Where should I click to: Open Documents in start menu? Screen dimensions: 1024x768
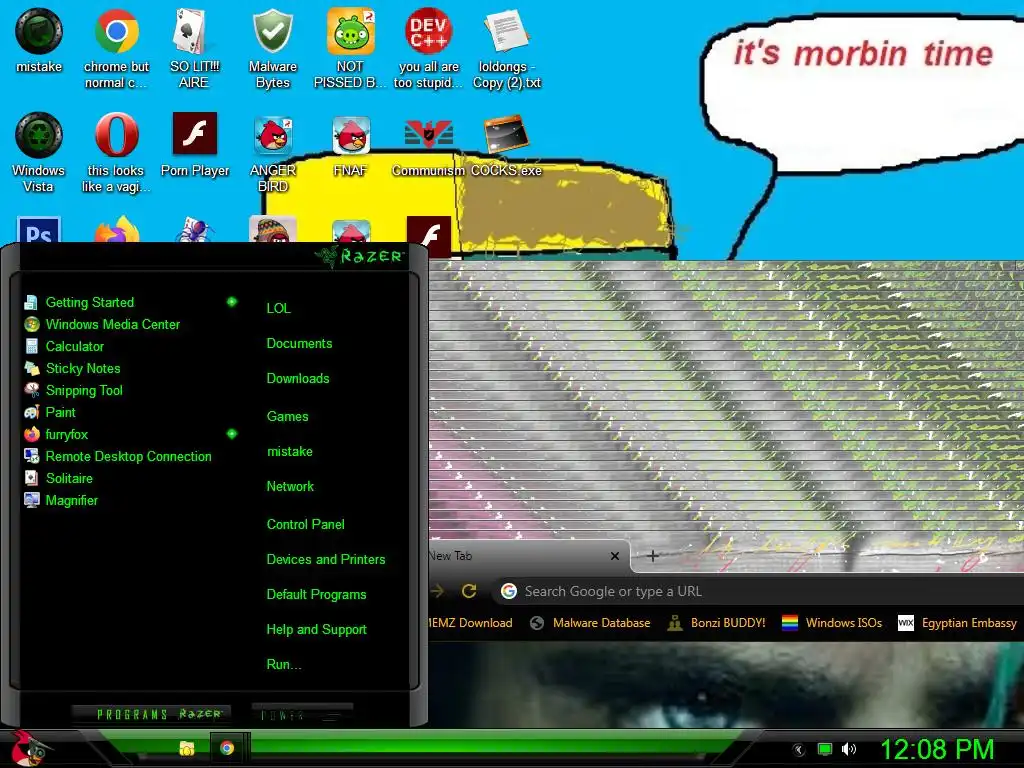tap(299, 344)
